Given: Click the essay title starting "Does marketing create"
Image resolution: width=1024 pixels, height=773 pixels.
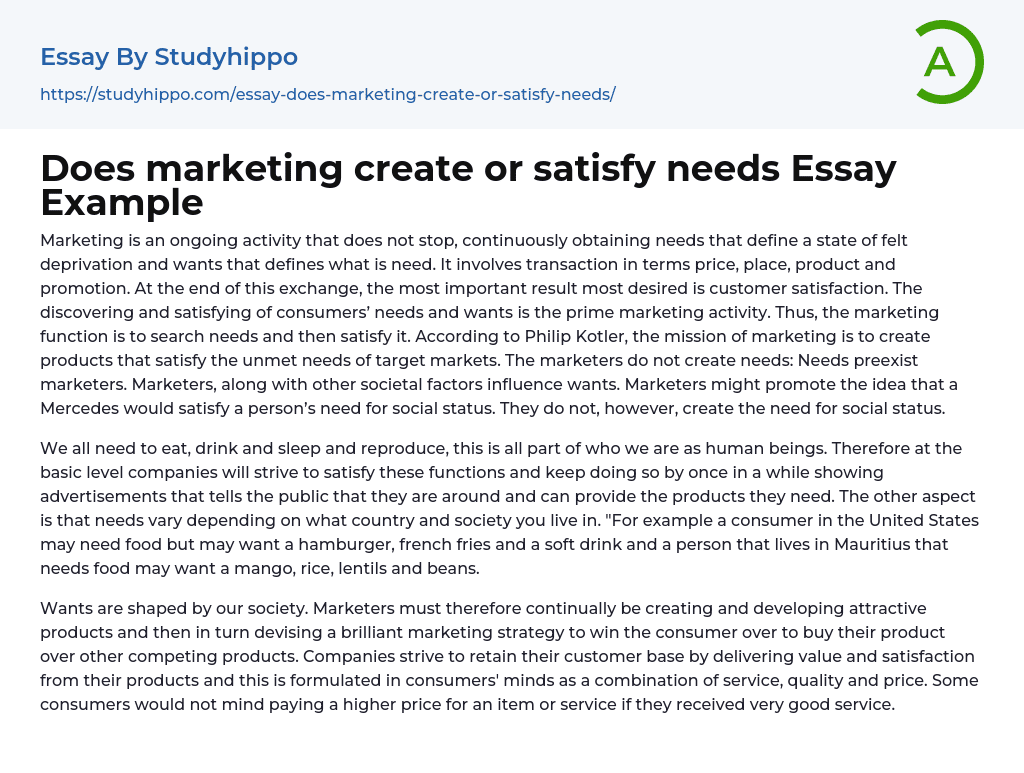Looking at the screenshot, I should click(468, 170).
